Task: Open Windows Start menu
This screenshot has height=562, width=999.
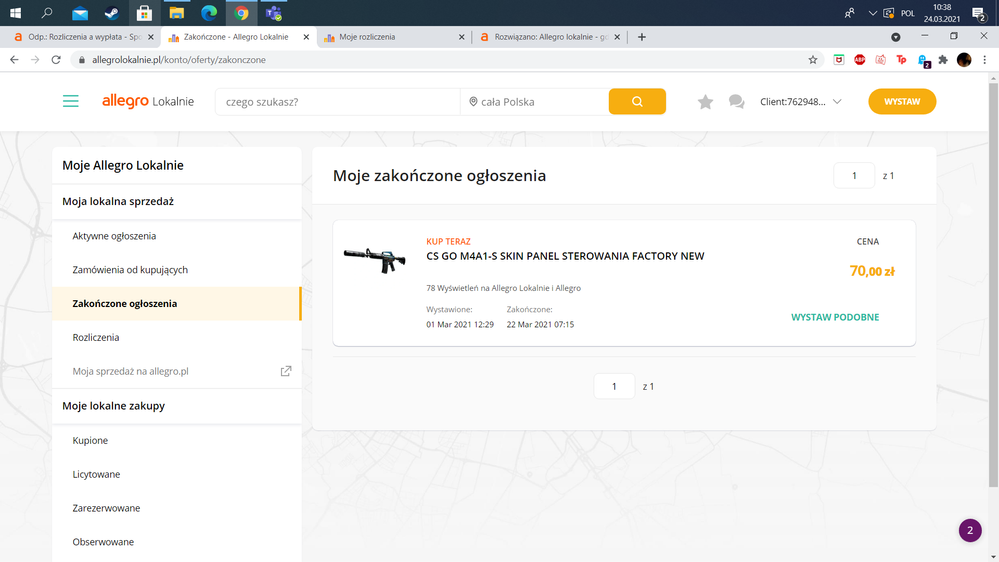Action: pyautogui.click(x=15, y=13)
